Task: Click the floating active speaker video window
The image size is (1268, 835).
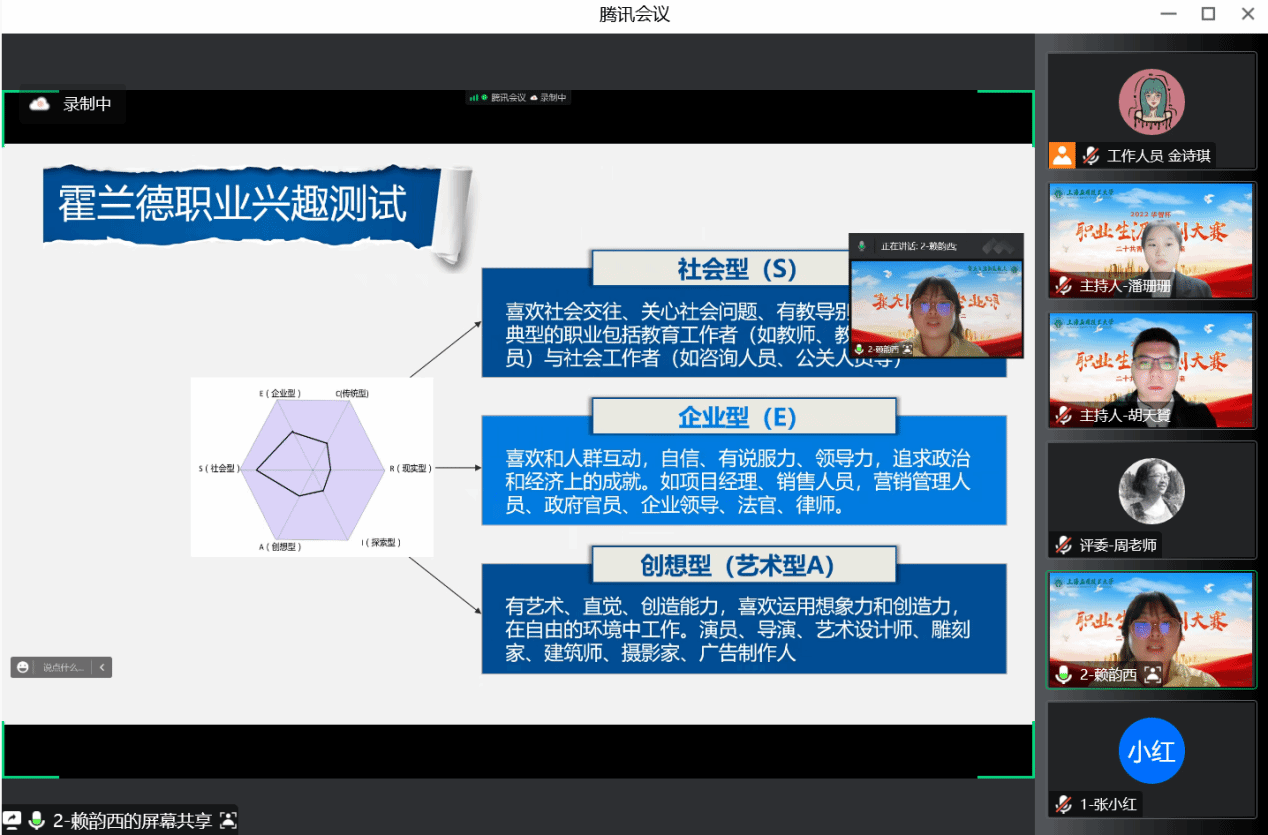Action: pyautogui.click(x=936, y=305)
